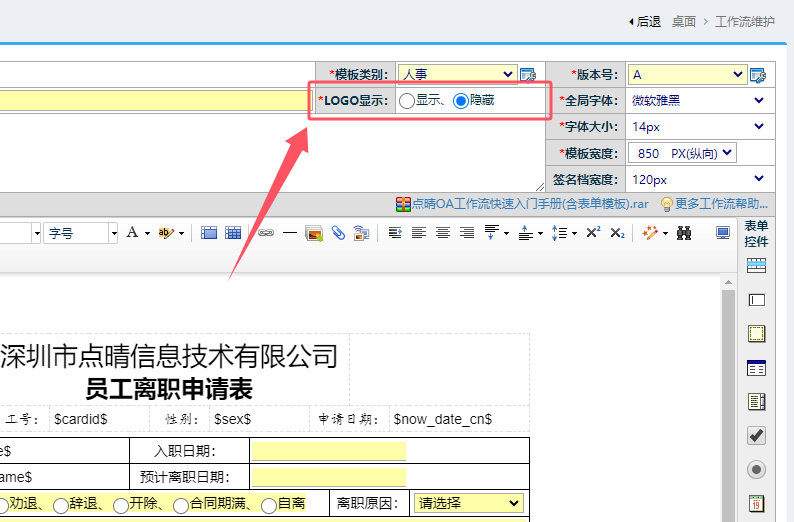
Task: Select the 隐藏 LOGO radio button
Action: coord(461,101)
